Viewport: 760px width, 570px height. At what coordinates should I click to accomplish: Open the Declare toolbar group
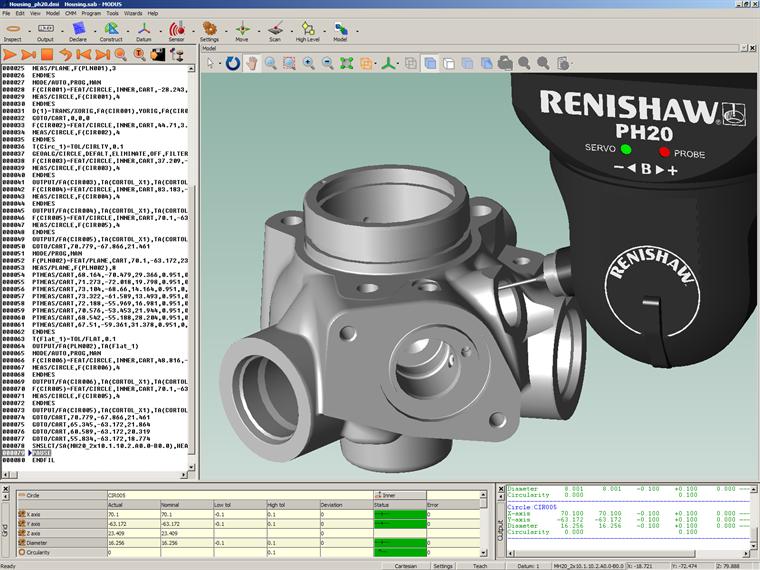click(x=78, y=31)
